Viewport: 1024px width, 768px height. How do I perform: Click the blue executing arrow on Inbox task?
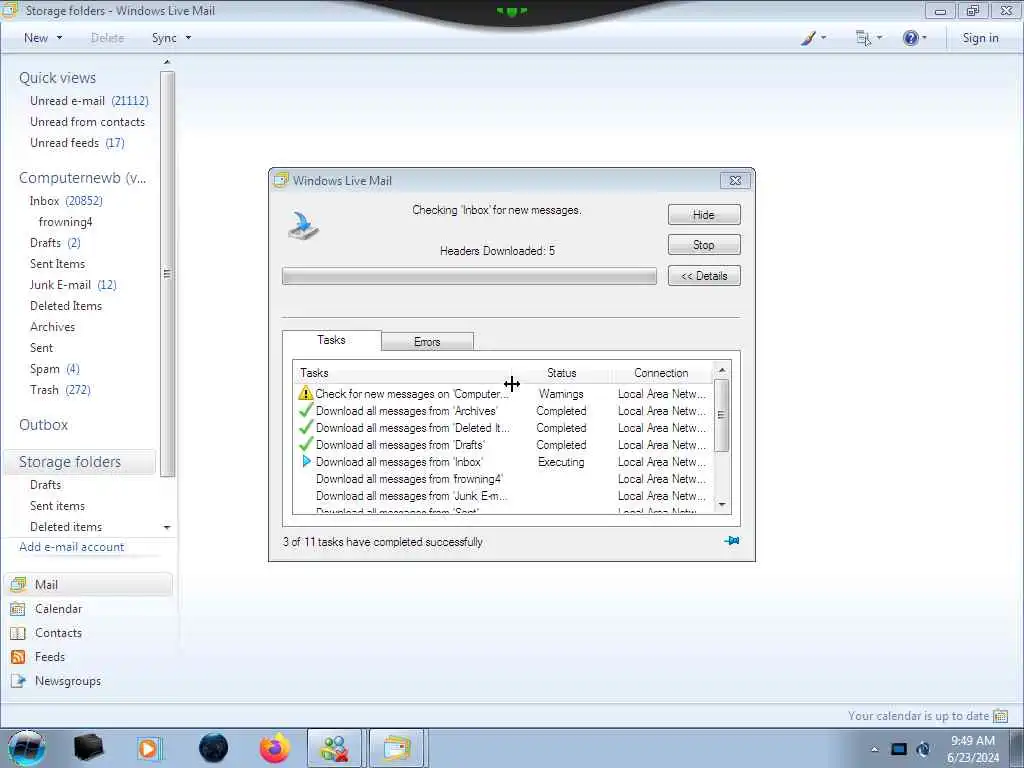pos(306,461)
